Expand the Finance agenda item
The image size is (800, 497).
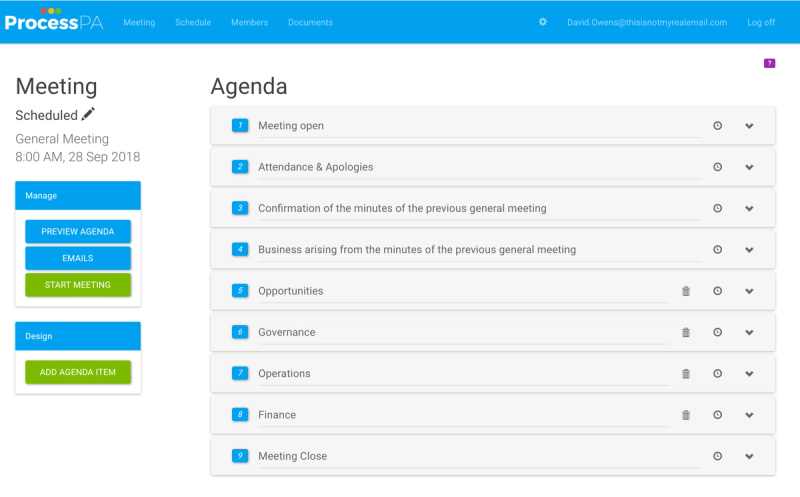click(749, 415)
